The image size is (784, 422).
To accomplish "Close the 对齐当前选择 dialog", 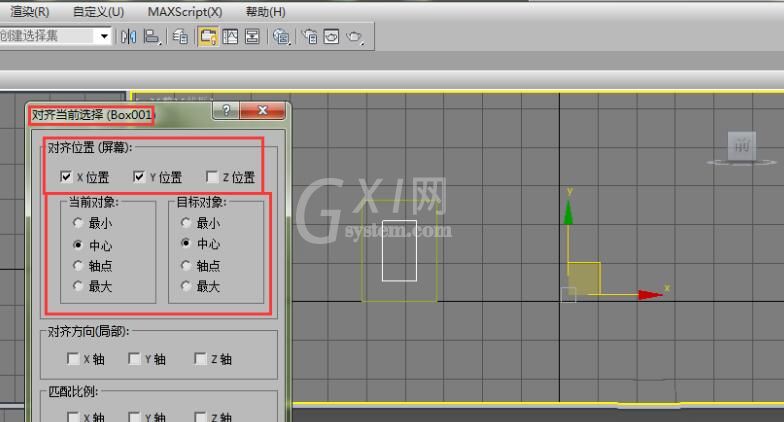I will [x=262, y=110].
